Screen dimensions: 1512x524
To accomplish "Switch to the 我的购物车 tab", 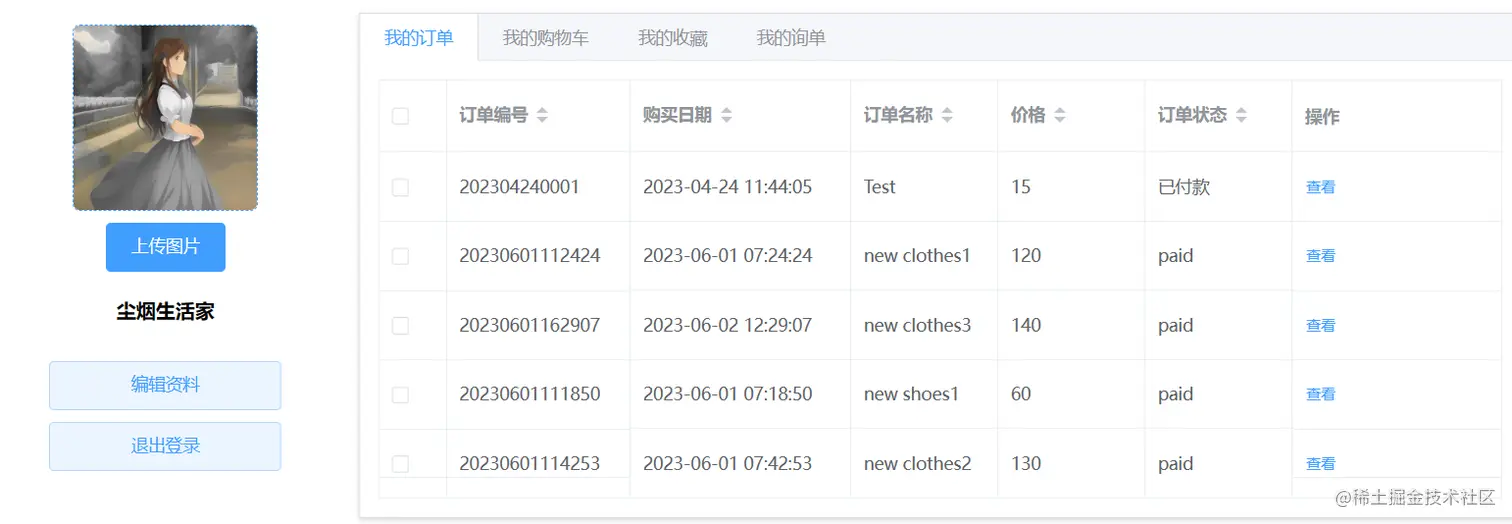I will (545, 38).
